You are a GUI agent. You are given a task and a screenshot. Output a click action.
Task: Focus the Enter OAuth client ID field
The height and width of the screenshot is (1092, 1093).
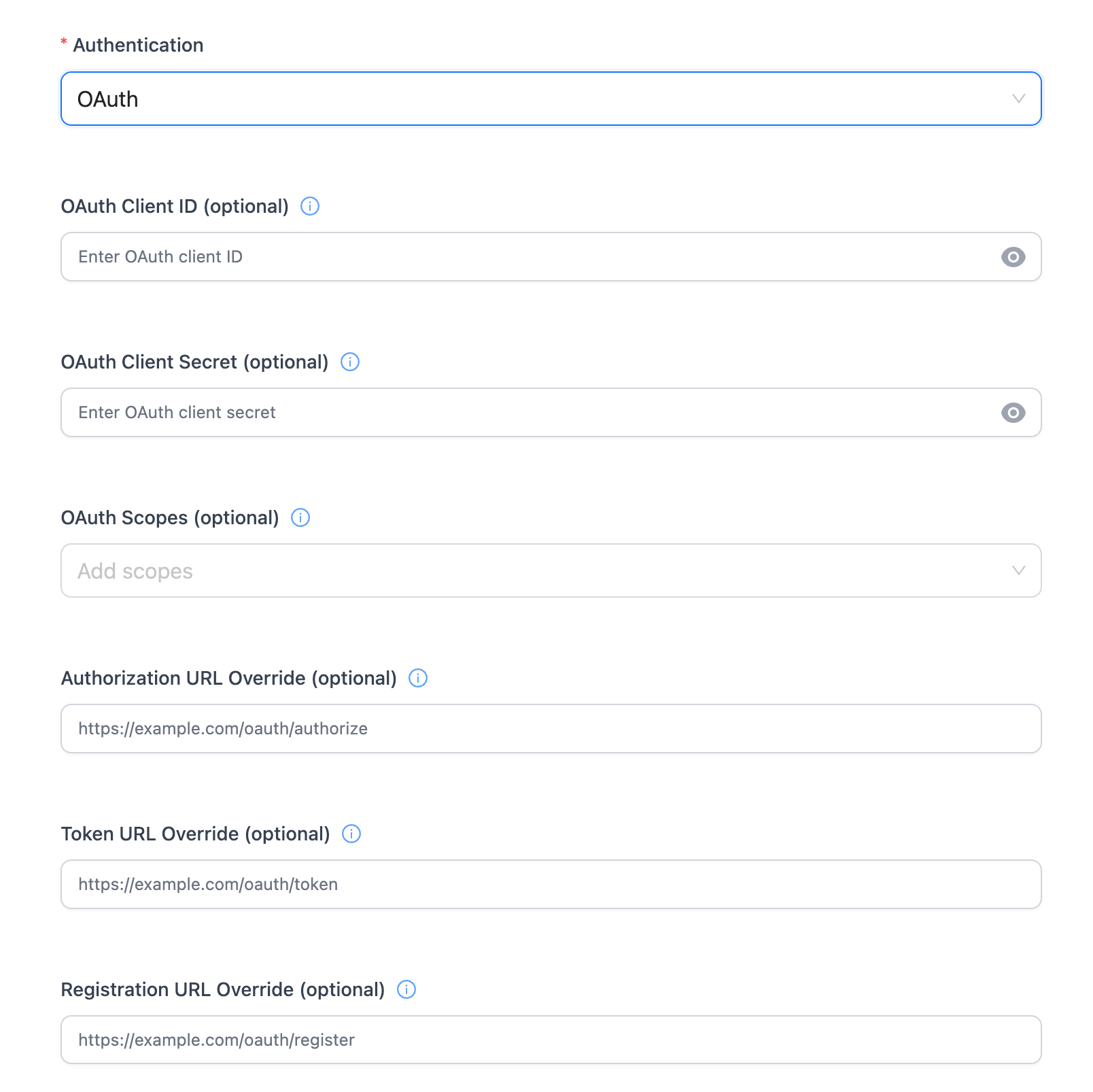[530, 257]
